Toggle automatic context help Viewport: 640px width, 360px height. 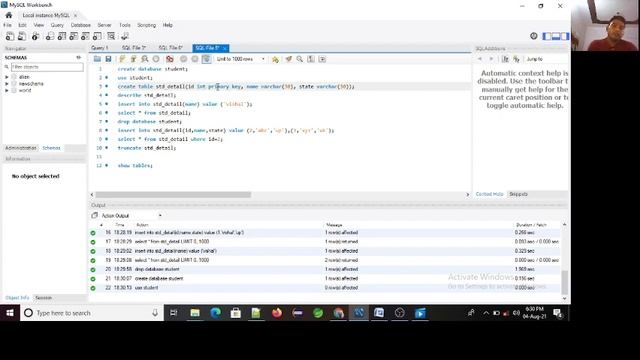516,59
